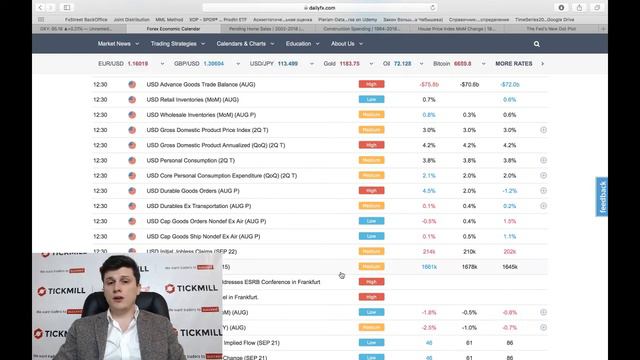Open Joint Distribution bookmark
640x360 pixels.
coord(131,20)
